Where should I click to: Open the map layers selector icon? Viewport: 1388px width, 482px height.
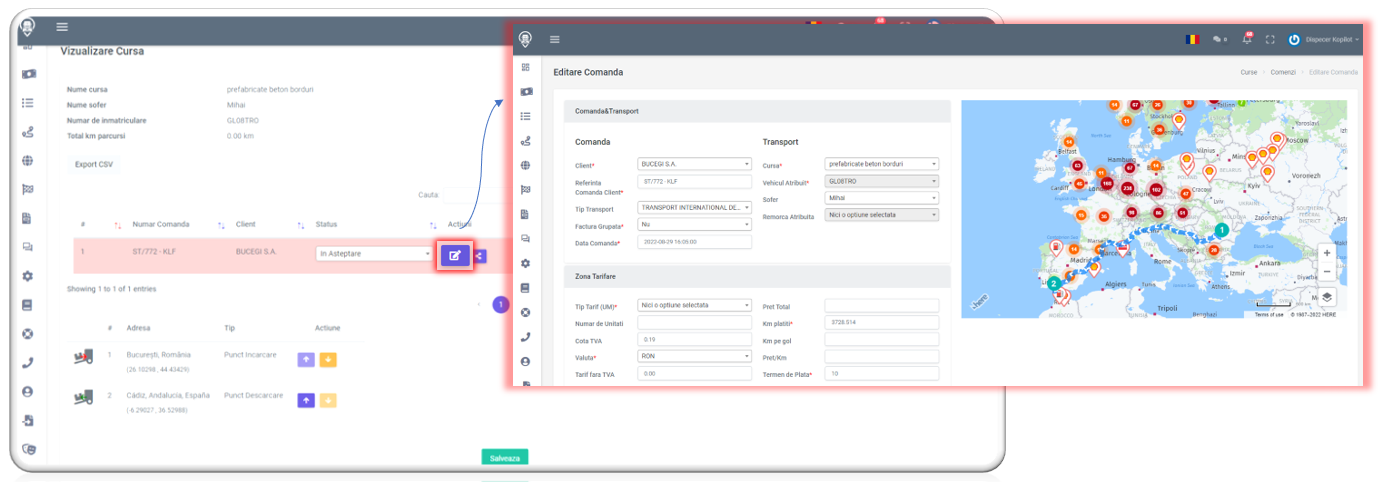tap(1326, 296)
